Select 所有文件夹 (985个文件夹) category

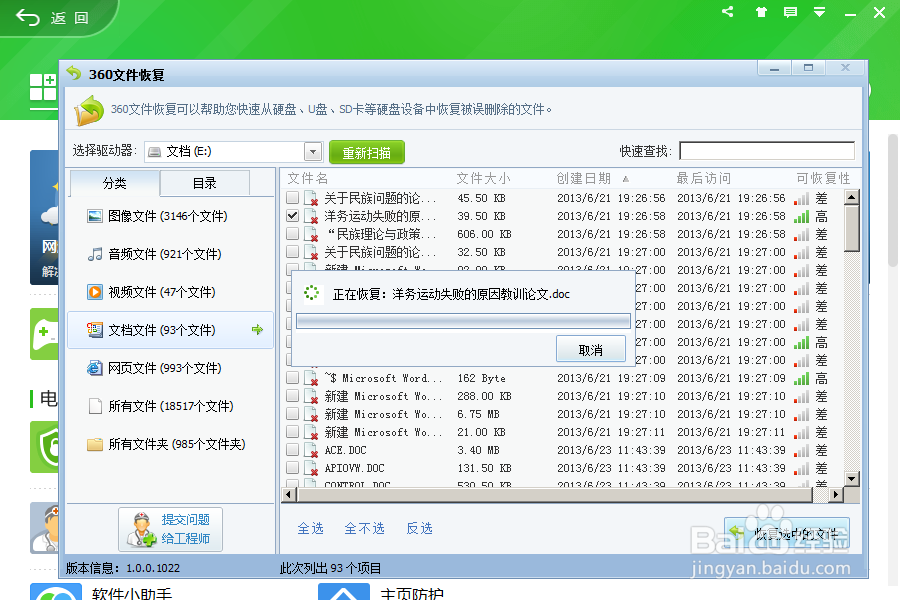pos(170,444)
